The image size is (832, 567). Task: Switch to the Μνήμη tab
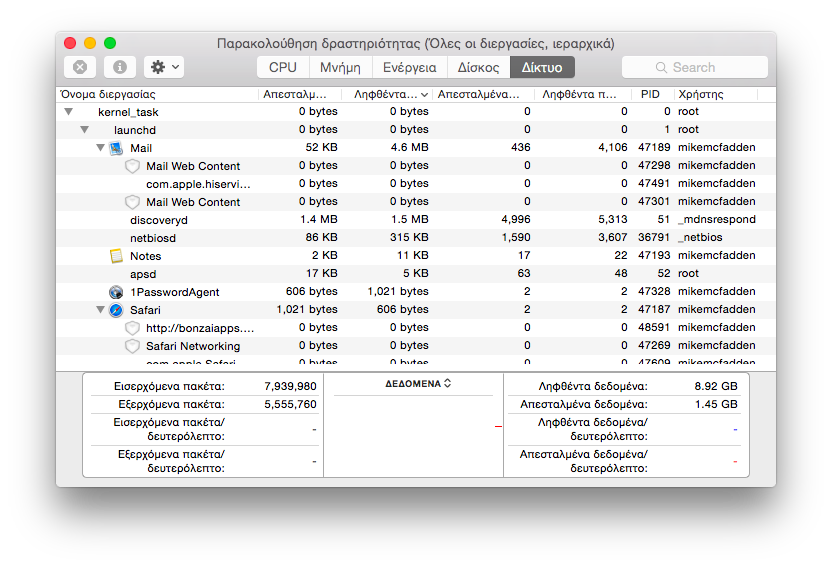point(340,67)
